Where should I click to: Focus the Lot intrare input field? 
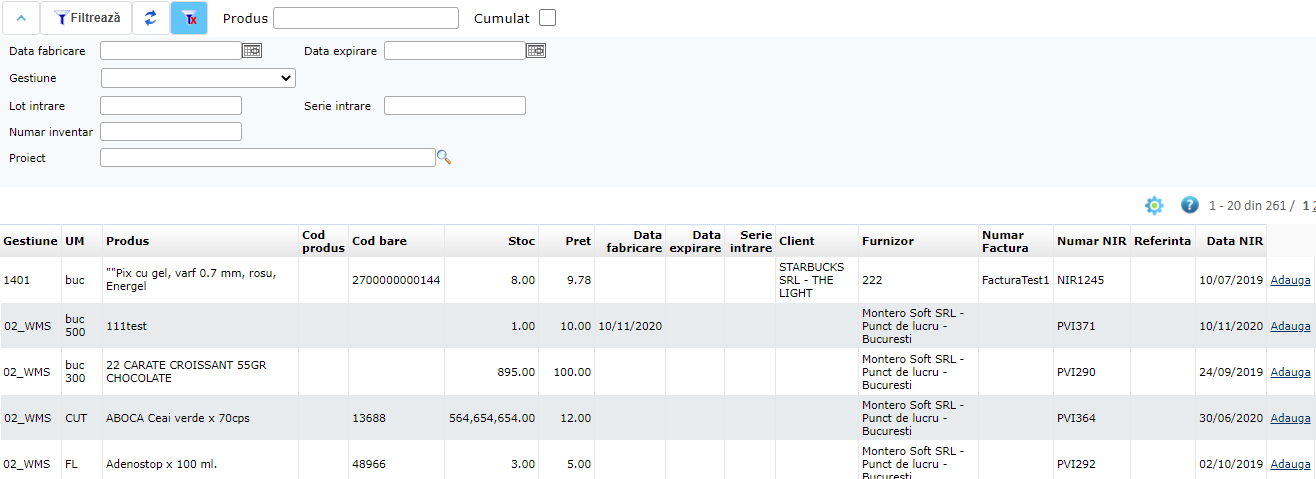tap(171, 106)
